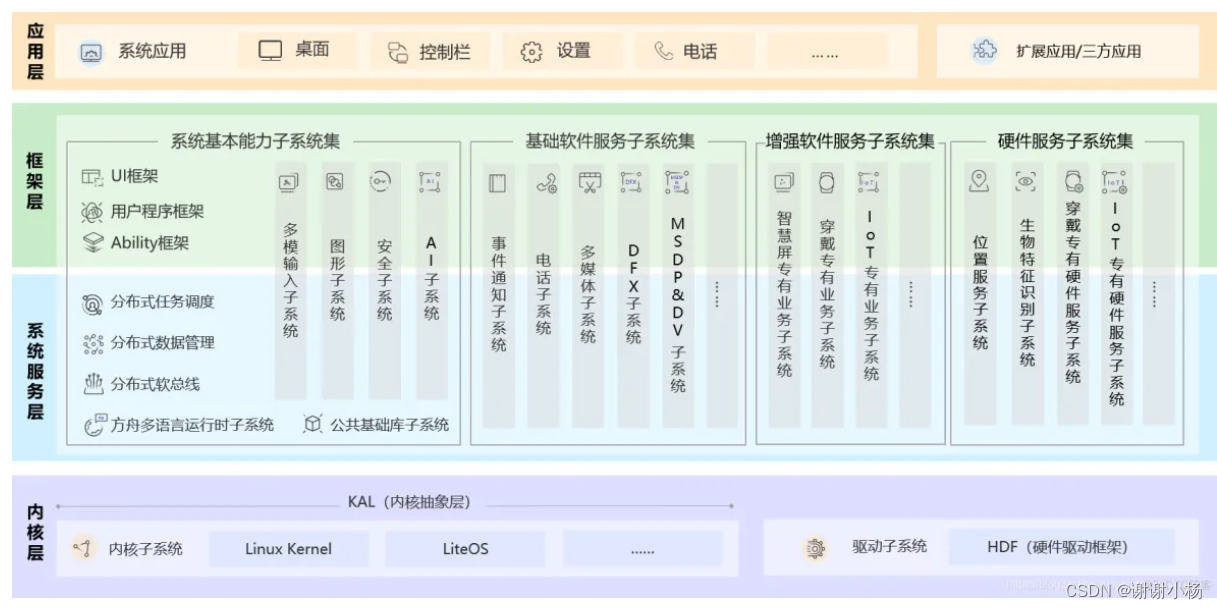Select icon above 安全子系统 column
The image size is (1217, 609).
(x=382, y=182)
